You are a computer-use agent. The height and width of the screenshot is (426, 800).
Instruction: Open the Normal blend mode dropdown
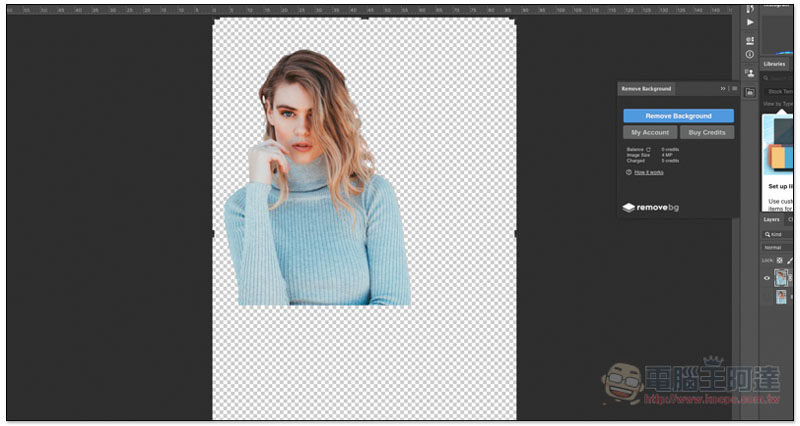click(778, 247)
